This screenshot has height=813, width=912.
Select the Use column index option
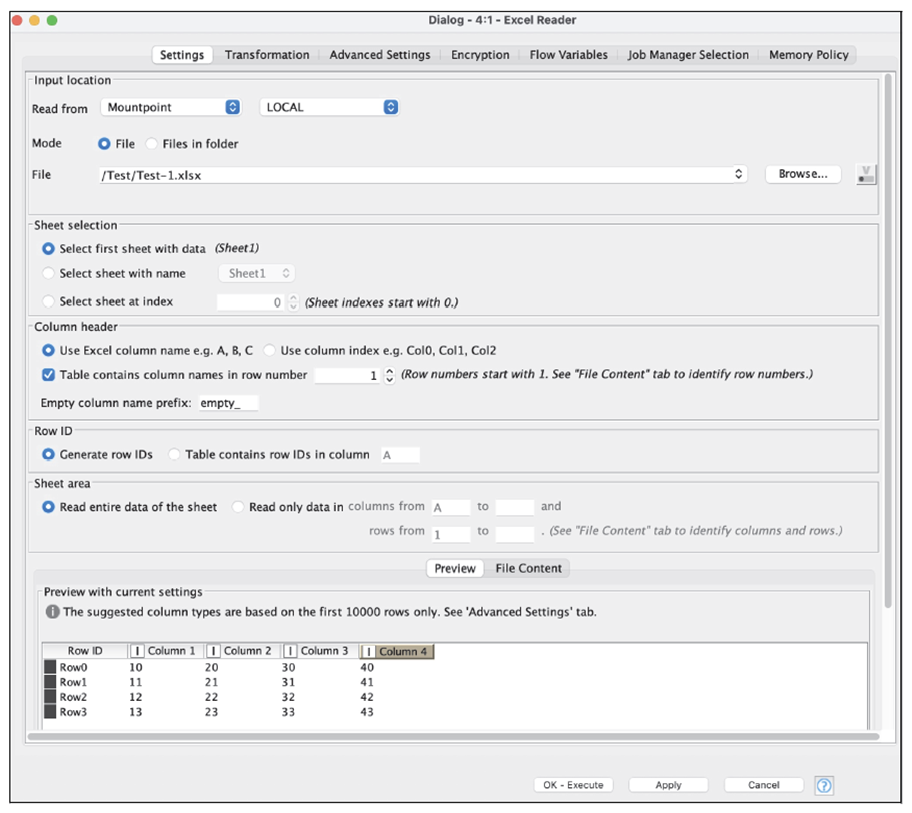click(x=267, y=349)
